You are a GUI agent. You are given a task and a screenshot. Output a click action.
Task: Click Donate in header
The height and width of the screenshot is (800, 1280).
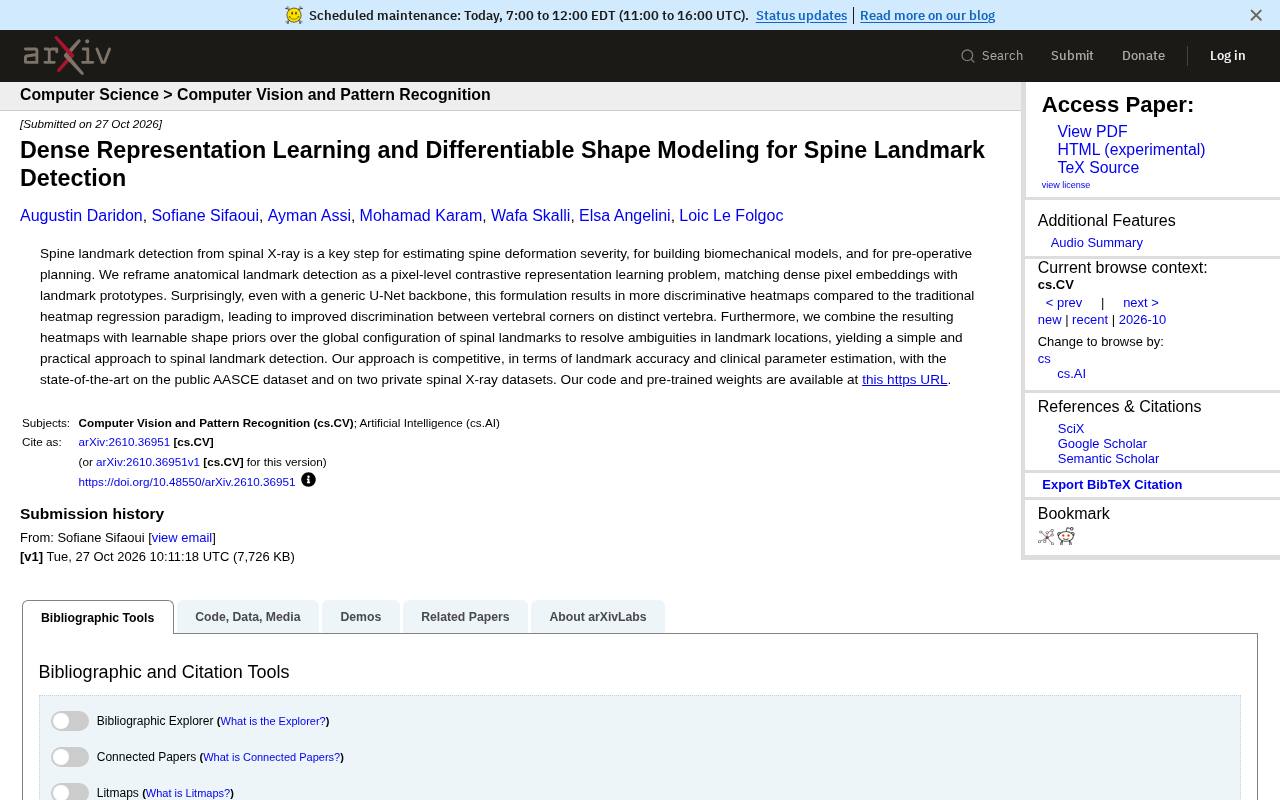coord(1143,56)
